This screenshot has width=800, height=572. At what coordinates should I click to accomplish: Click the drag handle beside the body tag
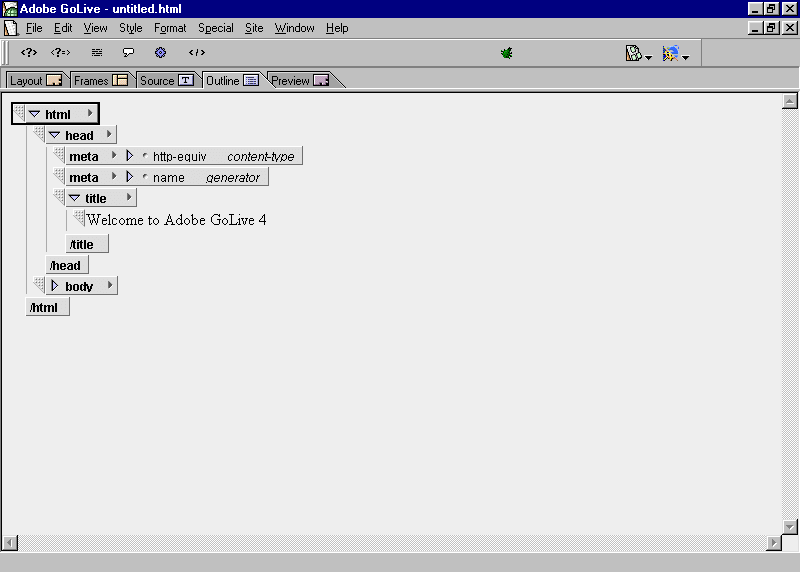[x=39, y=284]
